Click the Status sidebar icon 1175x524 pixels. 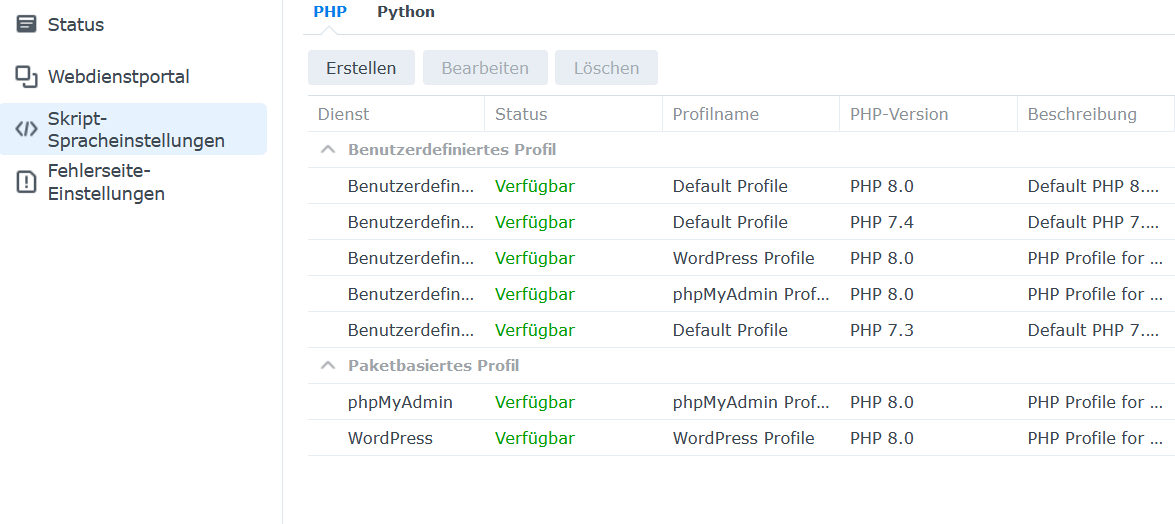26,25
